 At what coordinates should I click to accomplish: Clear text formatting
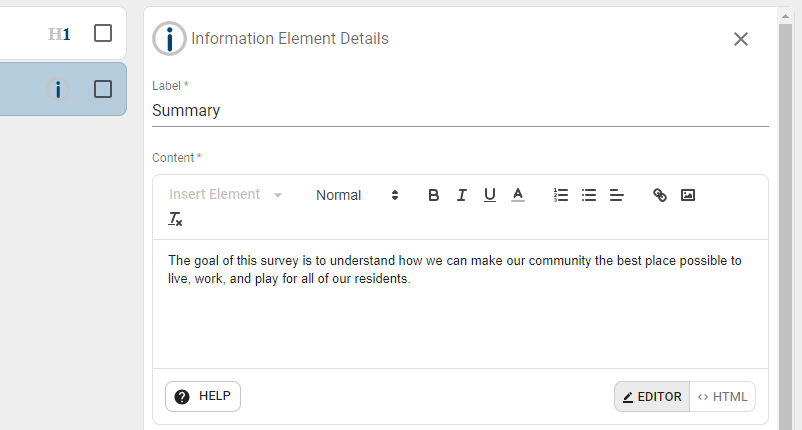point(175,219)
